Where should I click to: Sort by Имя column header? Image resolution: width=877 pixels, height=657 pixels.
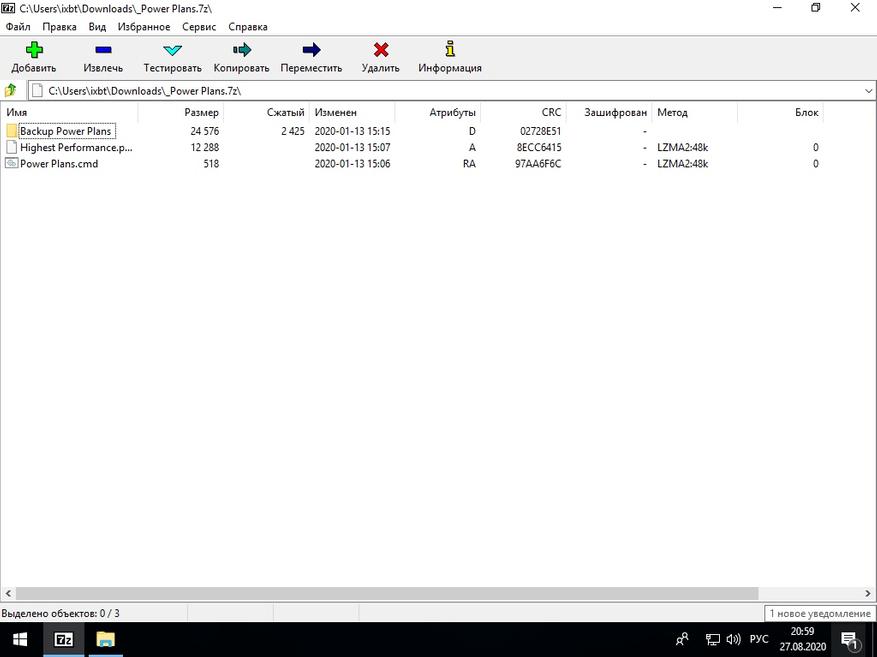click(69, 112)
